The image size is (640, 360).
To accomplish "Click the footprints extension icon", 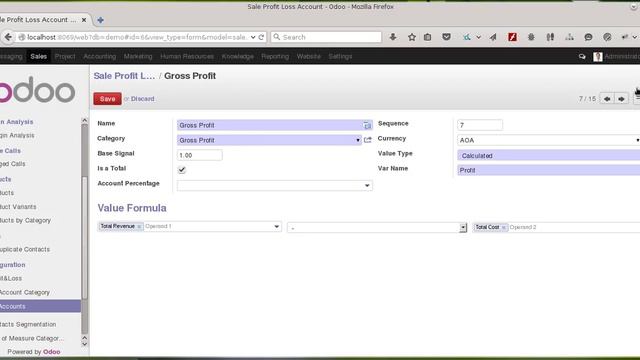I will point(550,37).
